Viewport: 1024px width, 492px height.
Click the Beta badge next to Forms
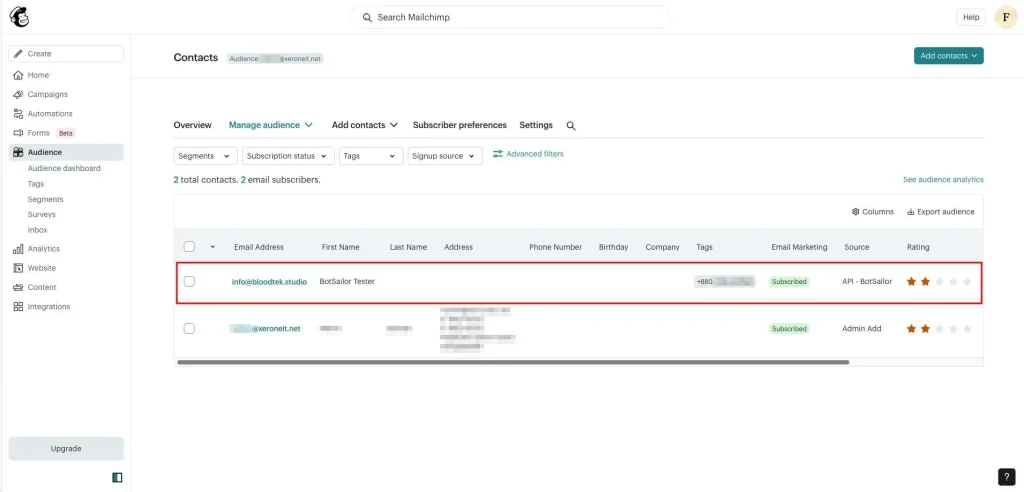point(66,133)
